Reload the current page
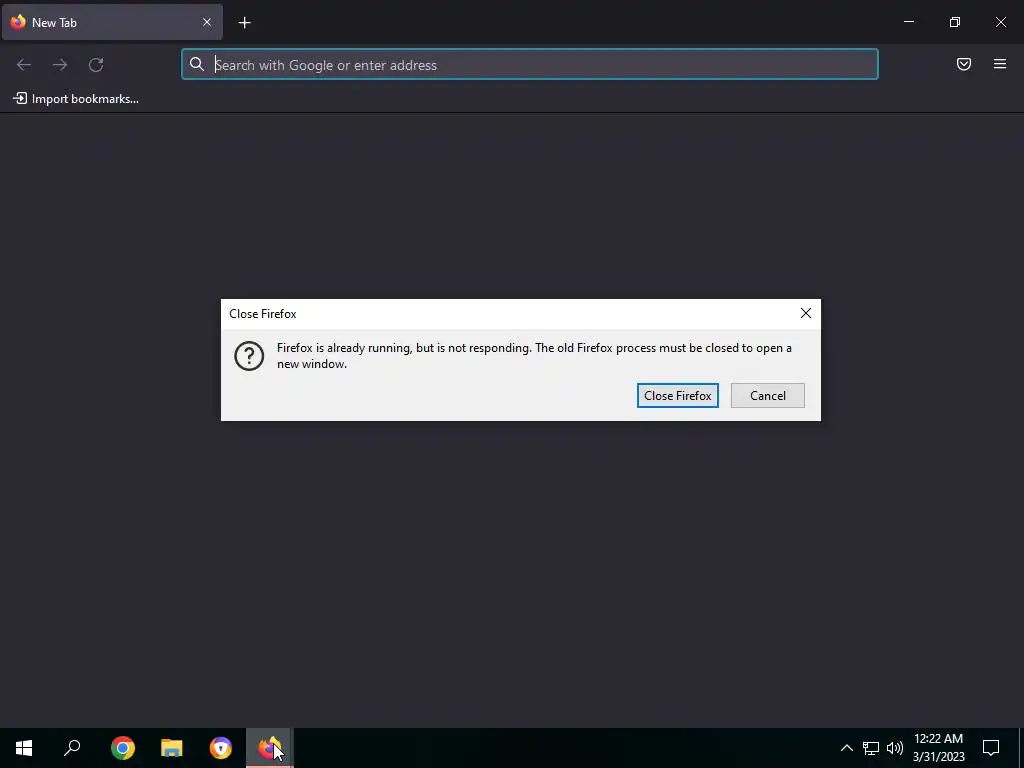Screen dimensions: 1024x768 96,65
